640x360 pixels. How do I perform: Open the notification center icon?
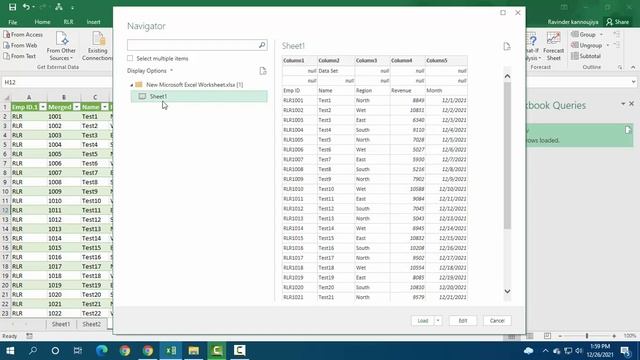tap(625, 351)
